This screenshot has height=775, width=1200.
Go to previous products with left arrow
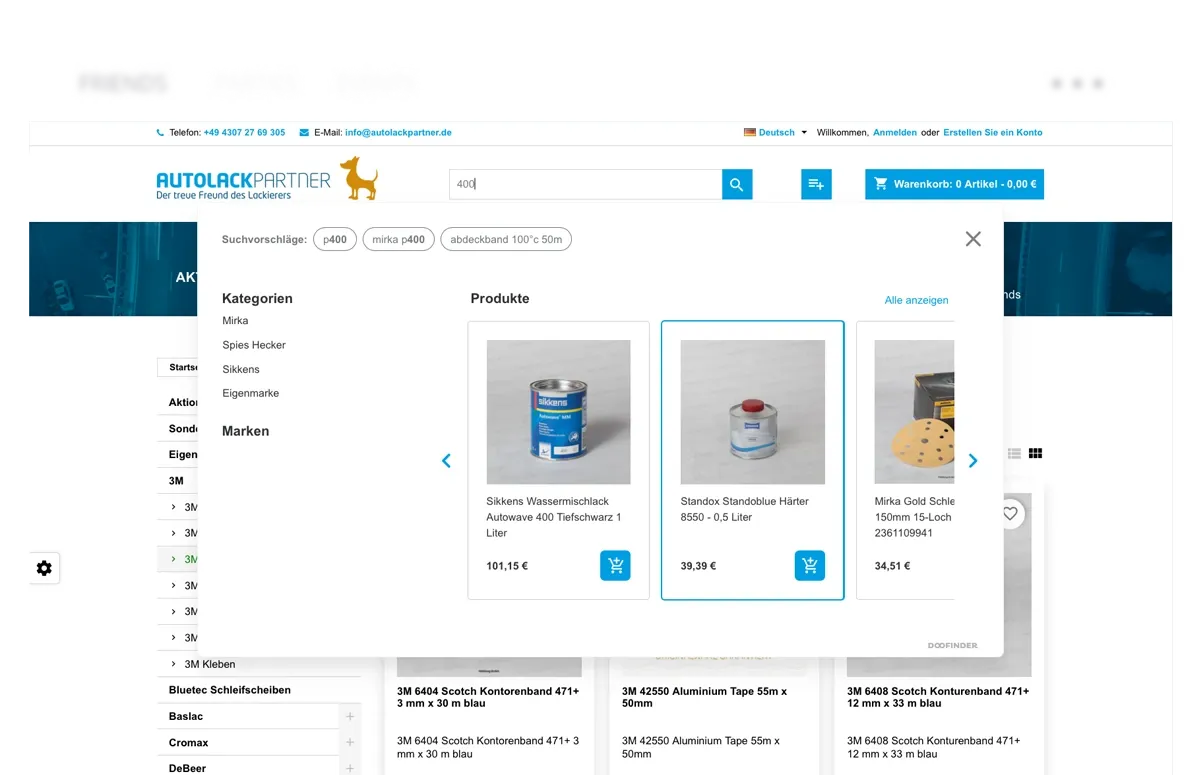pos(446,461)
